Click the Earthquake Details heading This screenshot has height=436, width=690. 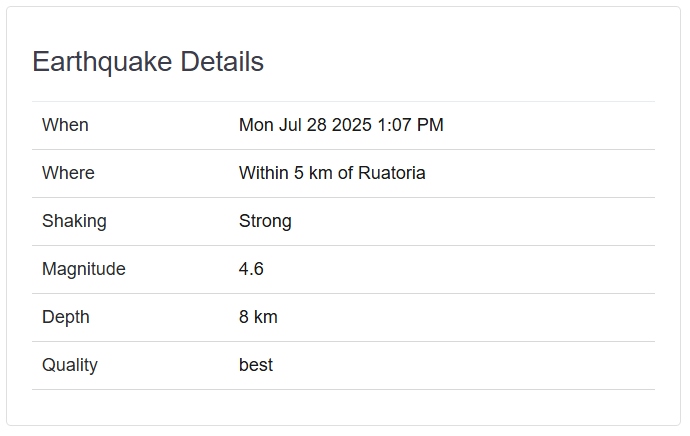pyautogui.click(x=148, y=62)
